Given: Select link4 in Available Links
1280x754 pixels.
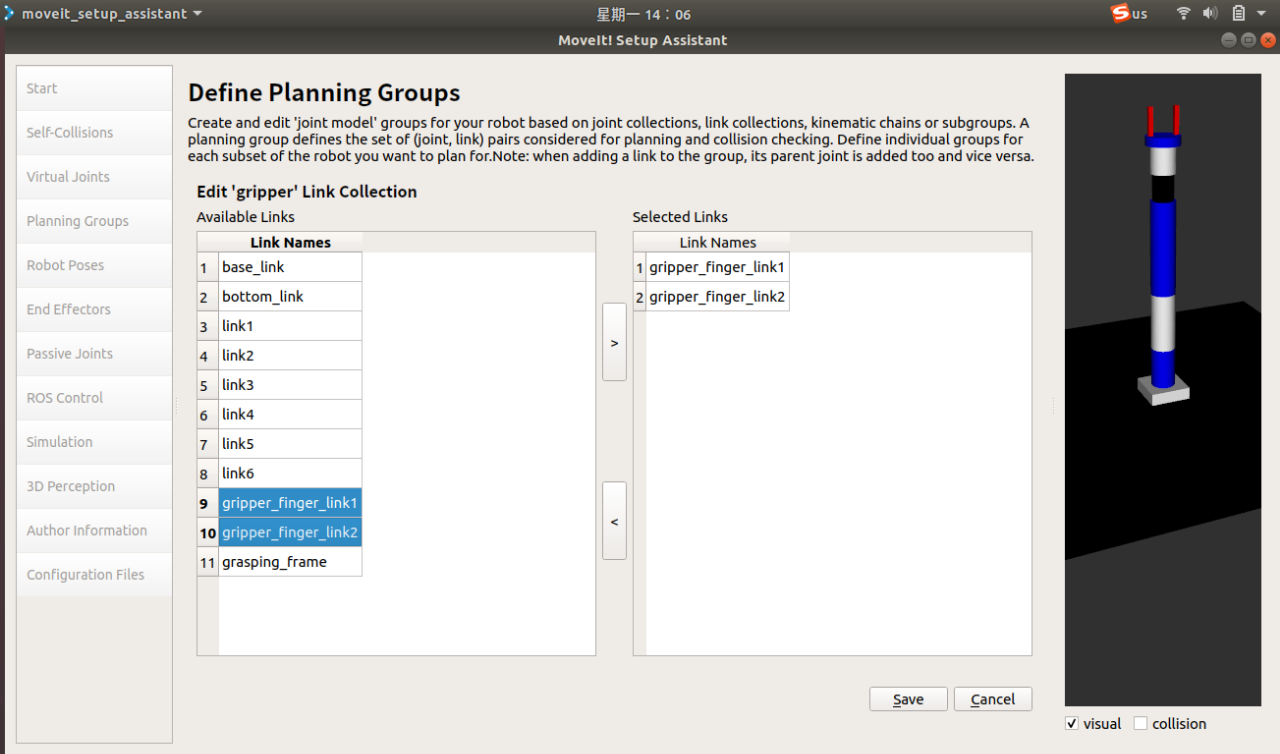Looking at the screenshot, I should 290,414.
